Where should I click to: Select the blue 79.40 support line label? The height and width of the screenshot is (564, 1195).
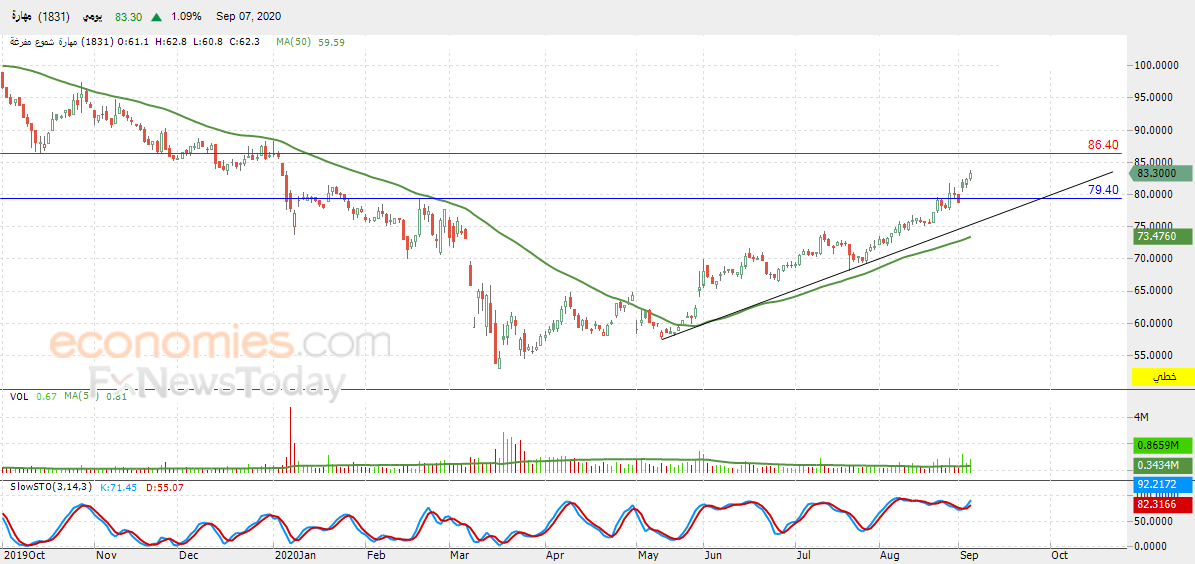pos(1103,190)
